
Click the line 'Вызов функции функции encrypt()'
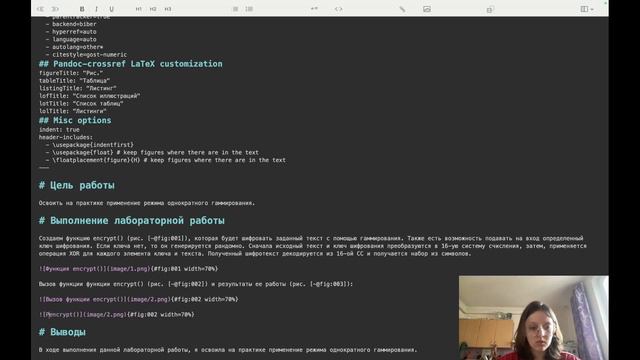tap(196, 284)
